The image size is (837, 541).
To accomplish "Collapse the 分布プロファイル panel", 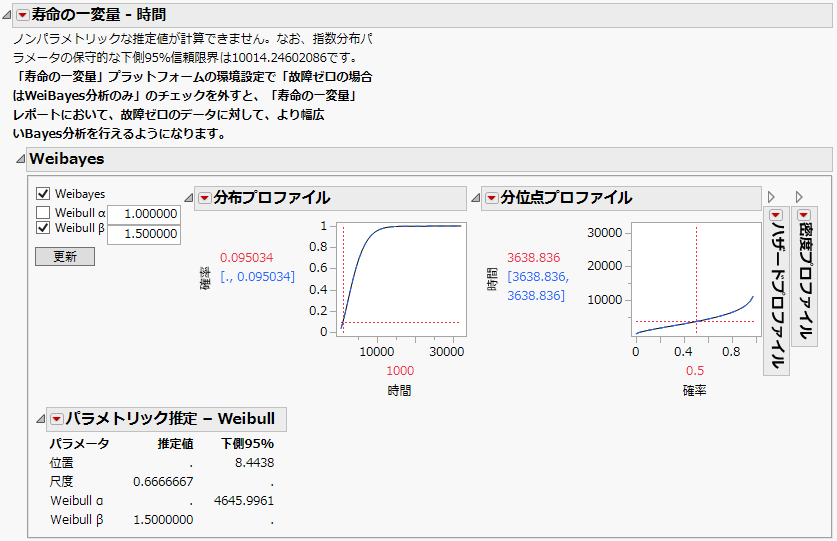I will [x=188, y=198].
